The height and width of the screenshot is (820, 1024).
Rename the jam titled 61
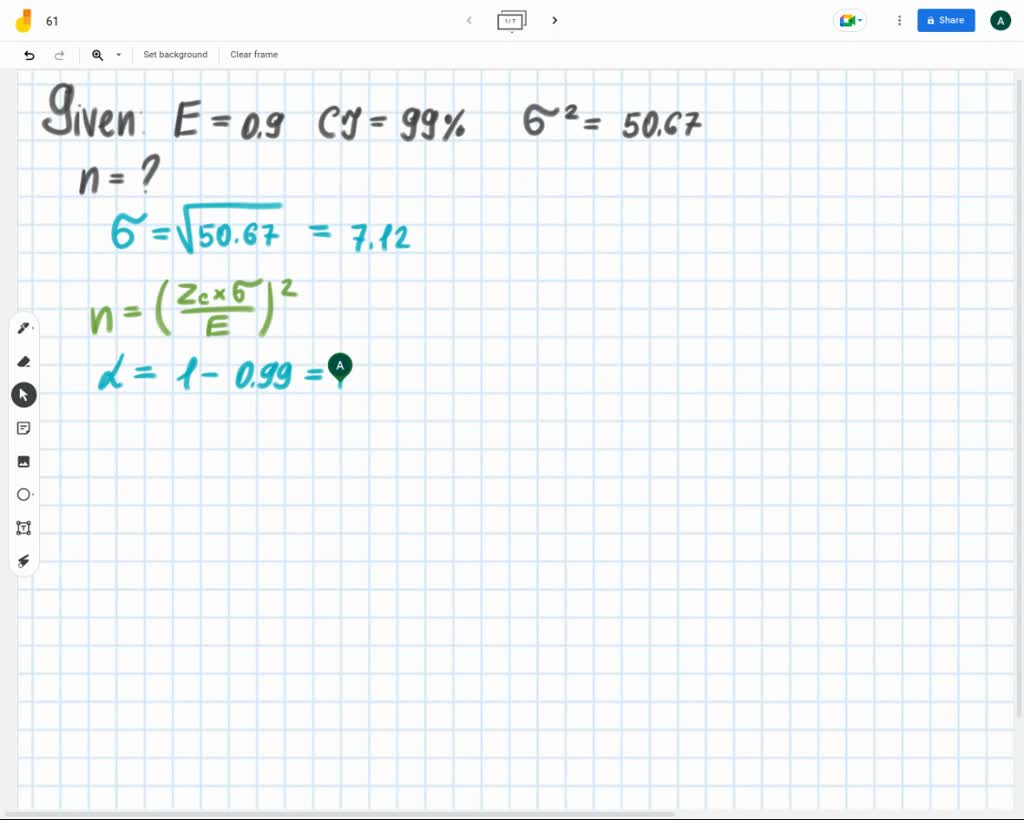pyautogui.click(x=52, y=20)
